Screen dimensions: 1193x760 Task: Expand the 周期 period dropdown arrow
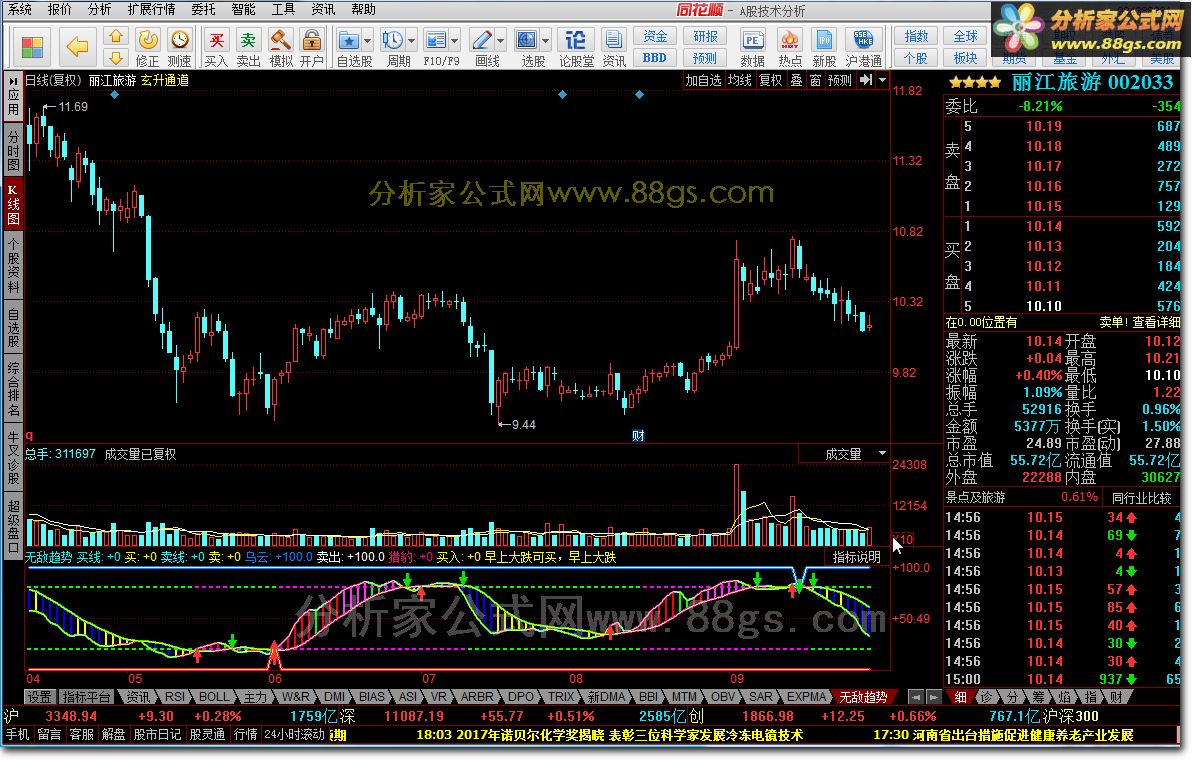412,40
